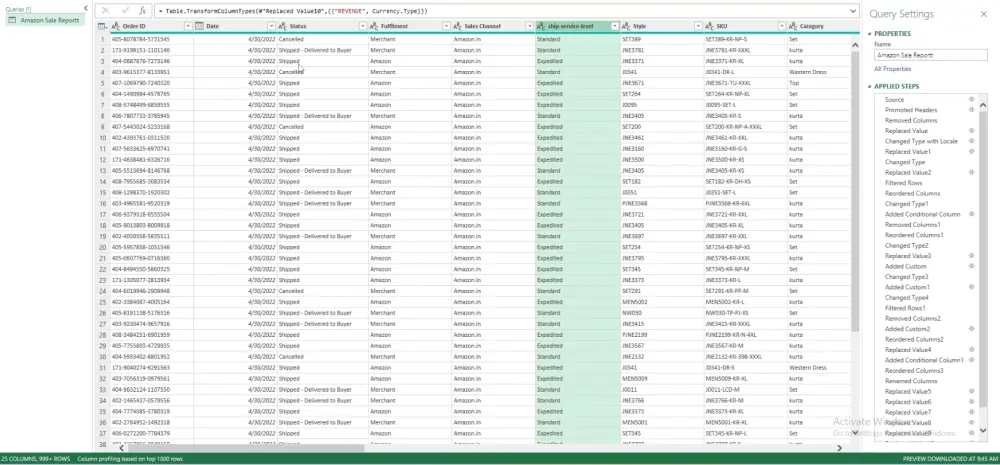This screenshot has height=465, width=1000.
Task: Click the data type icon of Style column
Action: [x=626, y=26]
